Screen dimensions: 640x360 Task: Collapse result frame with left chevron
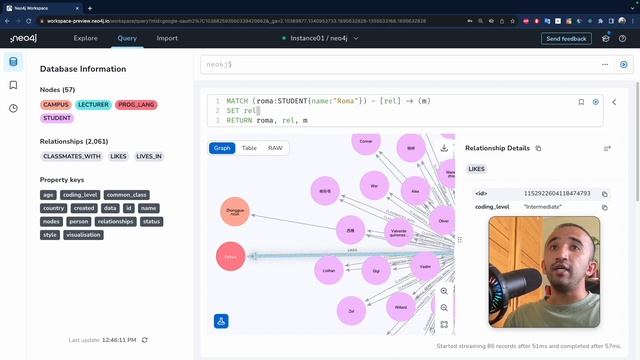(x=614, y=102)
